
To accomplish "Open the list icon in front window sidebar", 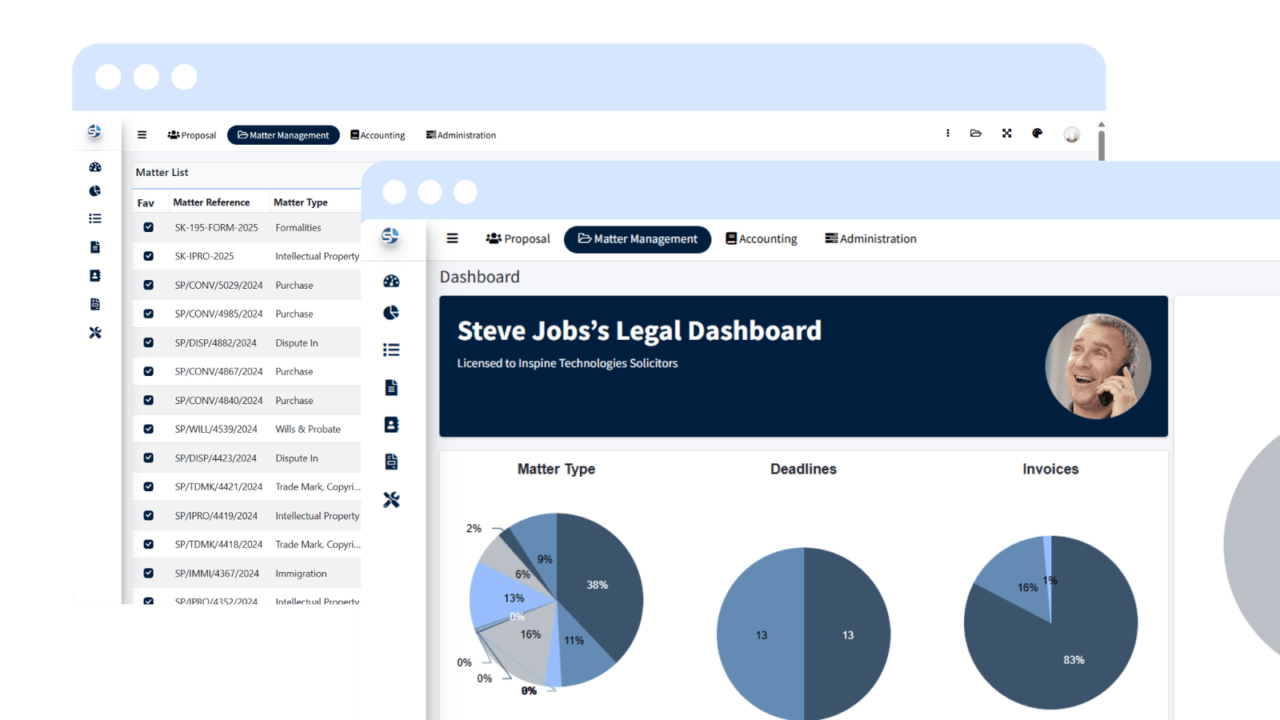I will (x=391, y=349).
